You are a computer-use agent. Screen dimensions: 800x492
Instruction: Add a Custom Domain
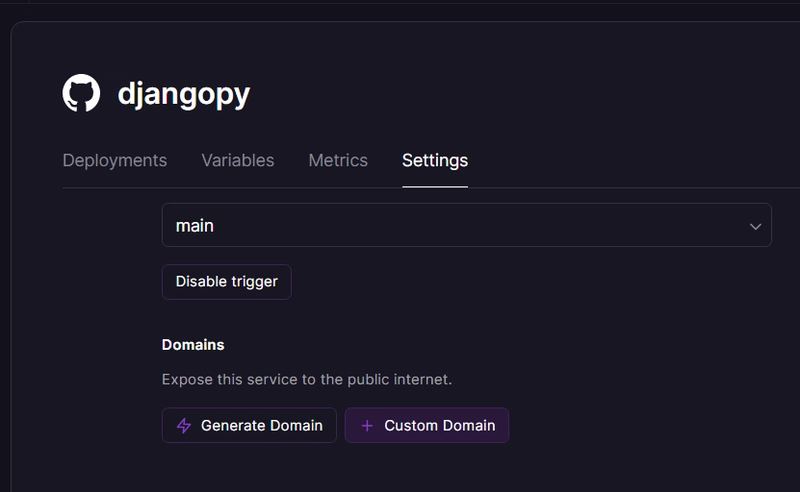click(x=427, y=425)
